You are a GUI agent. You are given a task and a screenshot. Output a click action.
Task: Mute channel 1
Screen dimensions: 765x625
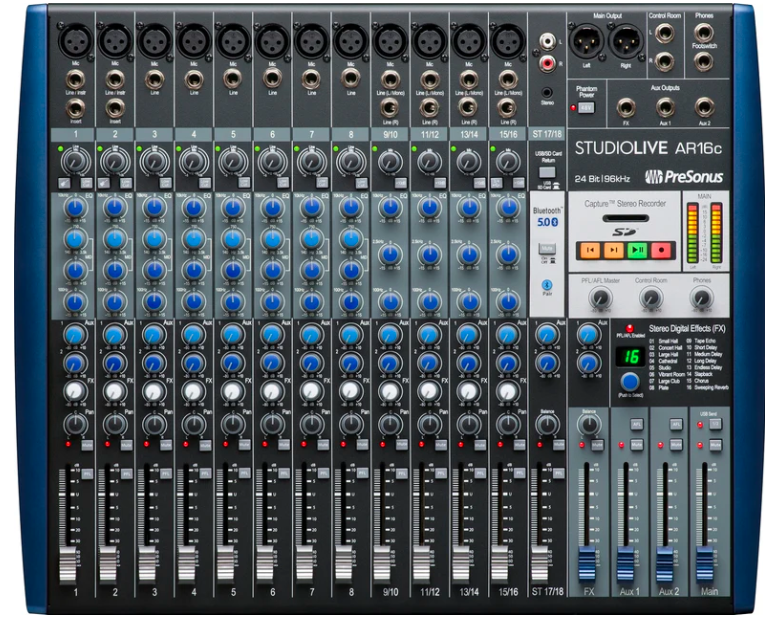(87, 445)
